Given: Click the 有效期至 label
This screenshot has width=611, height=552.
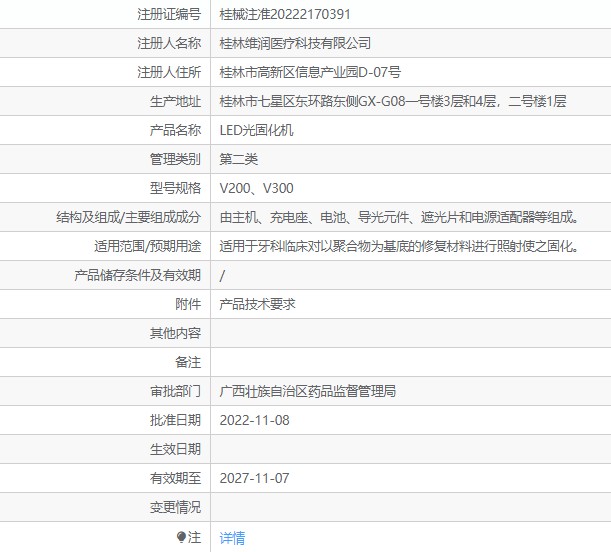Looking at the screenshot, I should click(x=175, y=478).
